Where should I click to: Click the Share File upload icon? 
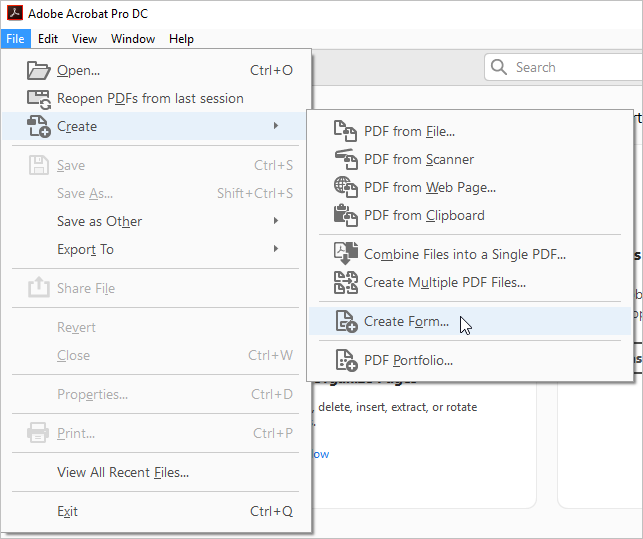(39, 287)
